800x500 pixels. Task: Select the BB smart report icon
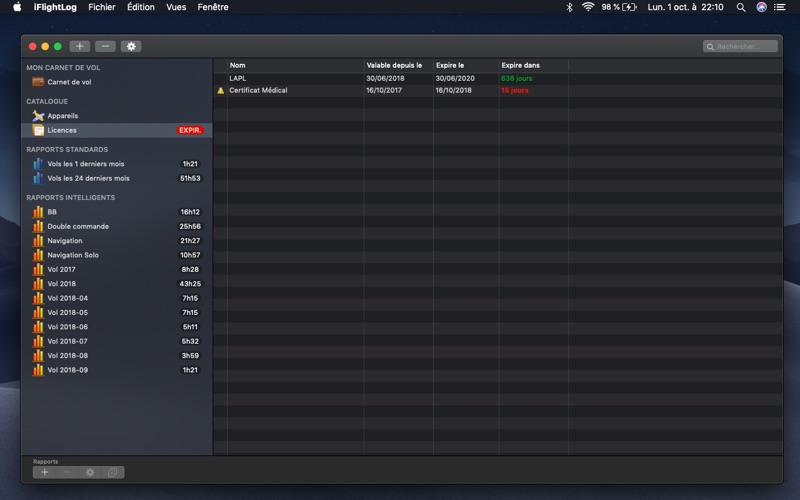tap(38, 212)
